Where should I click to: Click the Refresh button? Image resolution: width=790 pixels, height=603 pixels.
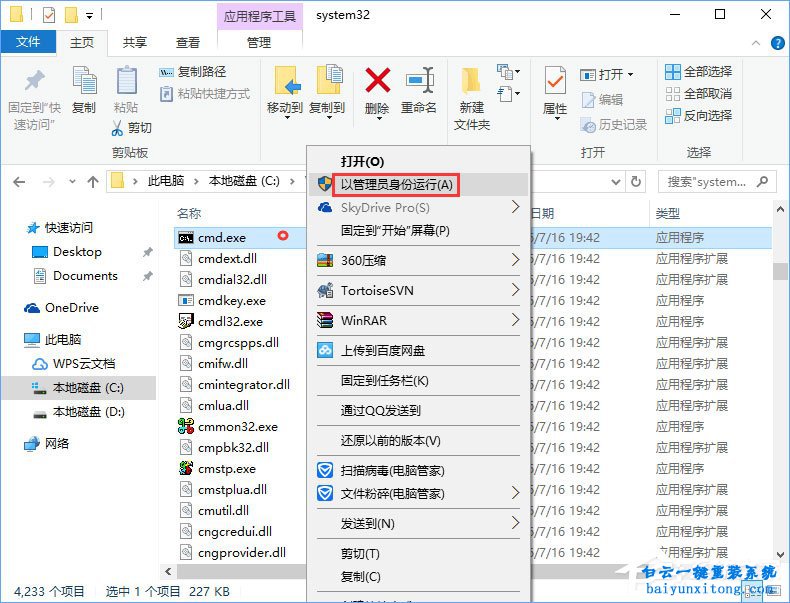click(x=636, y=181)
